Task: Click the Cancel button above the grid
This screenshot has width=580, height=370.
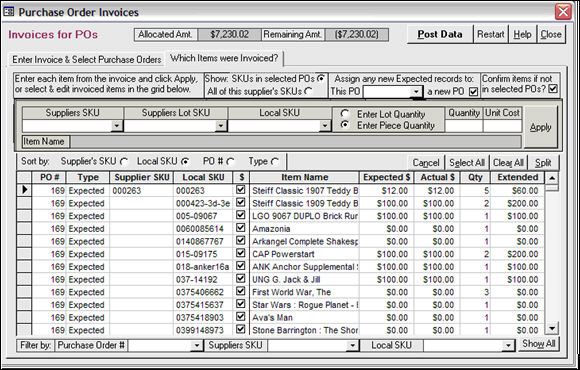Action: tap(426, 163)
